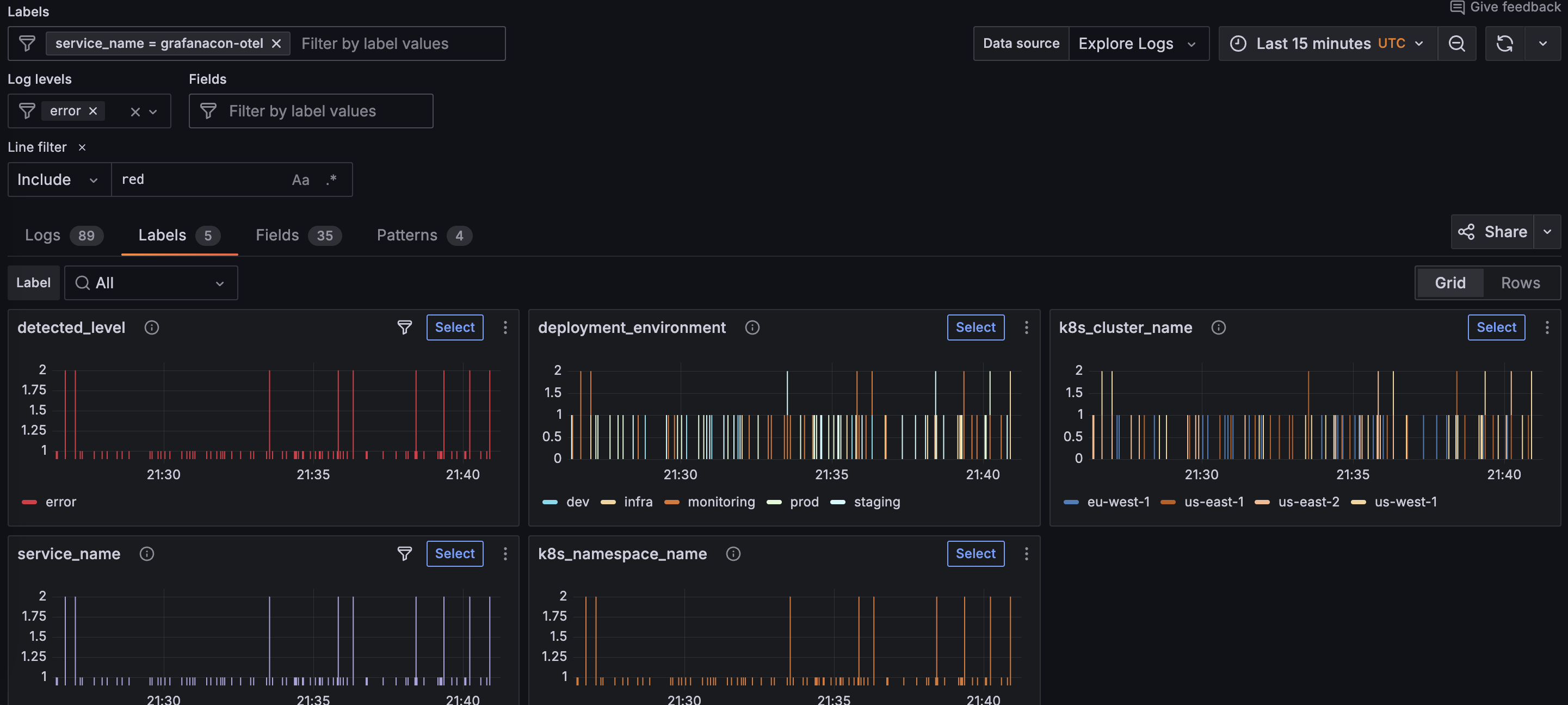The image size is (1568, 705).
Task: Click the refresh dashboard icon
Action: point(1504,43)
